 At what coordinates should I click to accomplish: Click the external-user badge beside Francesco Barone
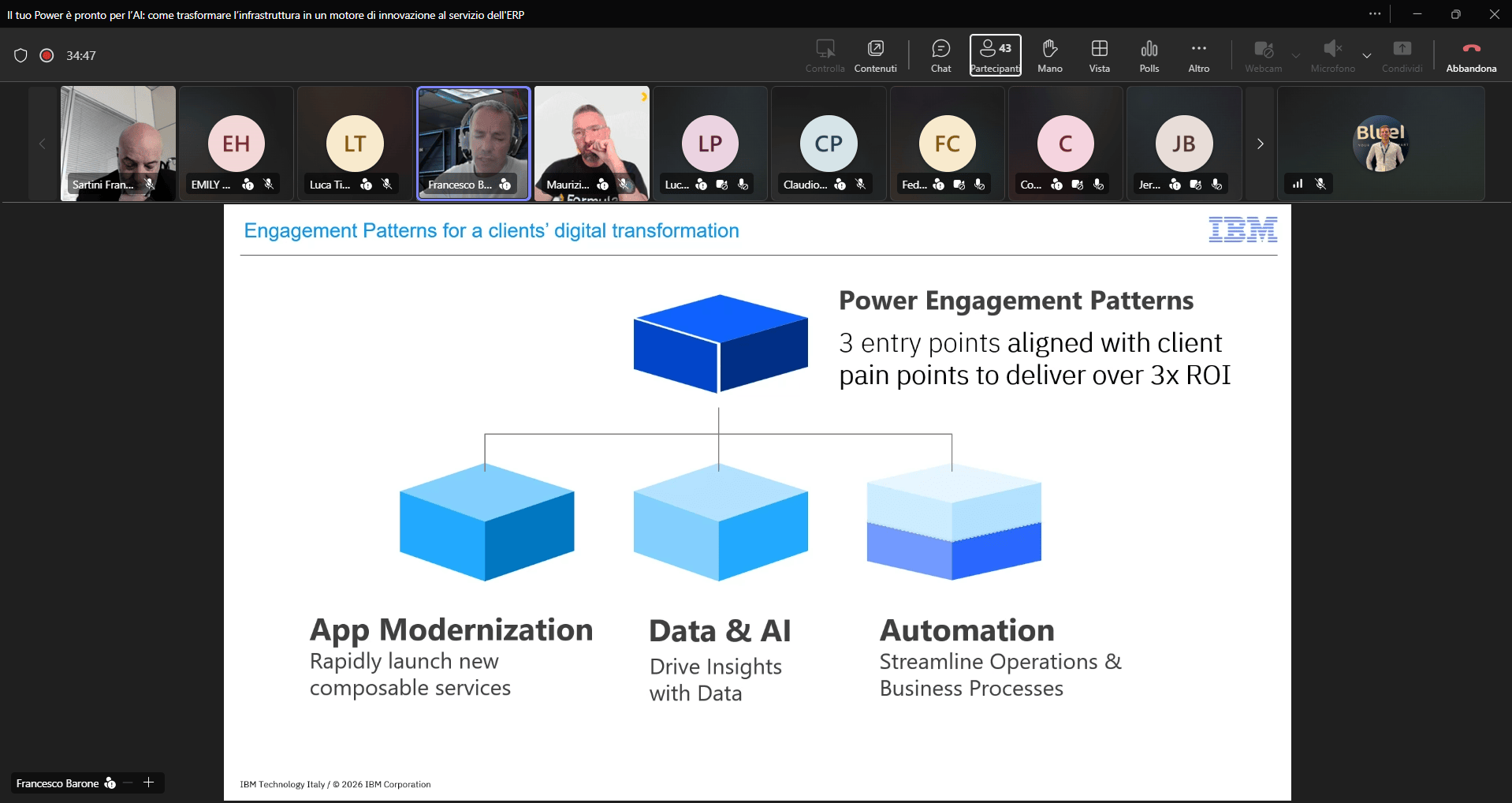click(x=110, y=783)
